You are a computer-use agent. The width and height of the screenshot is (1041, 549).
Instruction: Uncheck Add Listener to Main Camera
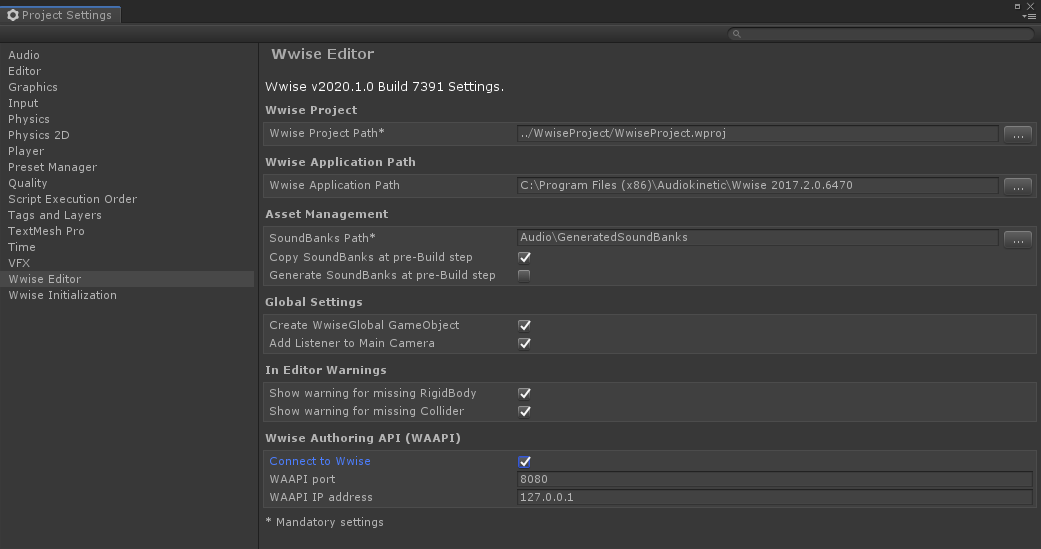[524, 344]
